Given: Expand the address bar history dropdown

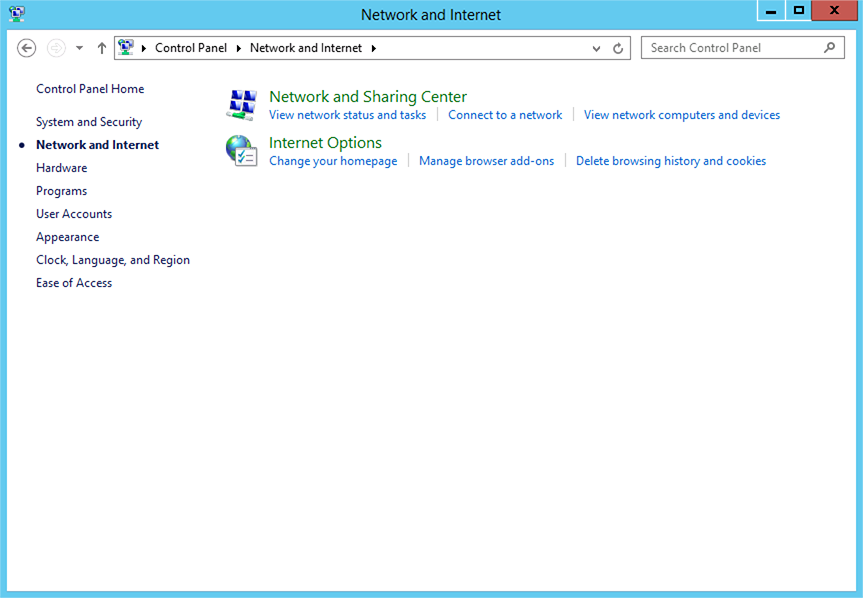Looking at the screenshot, I should [x=597, y=48].
